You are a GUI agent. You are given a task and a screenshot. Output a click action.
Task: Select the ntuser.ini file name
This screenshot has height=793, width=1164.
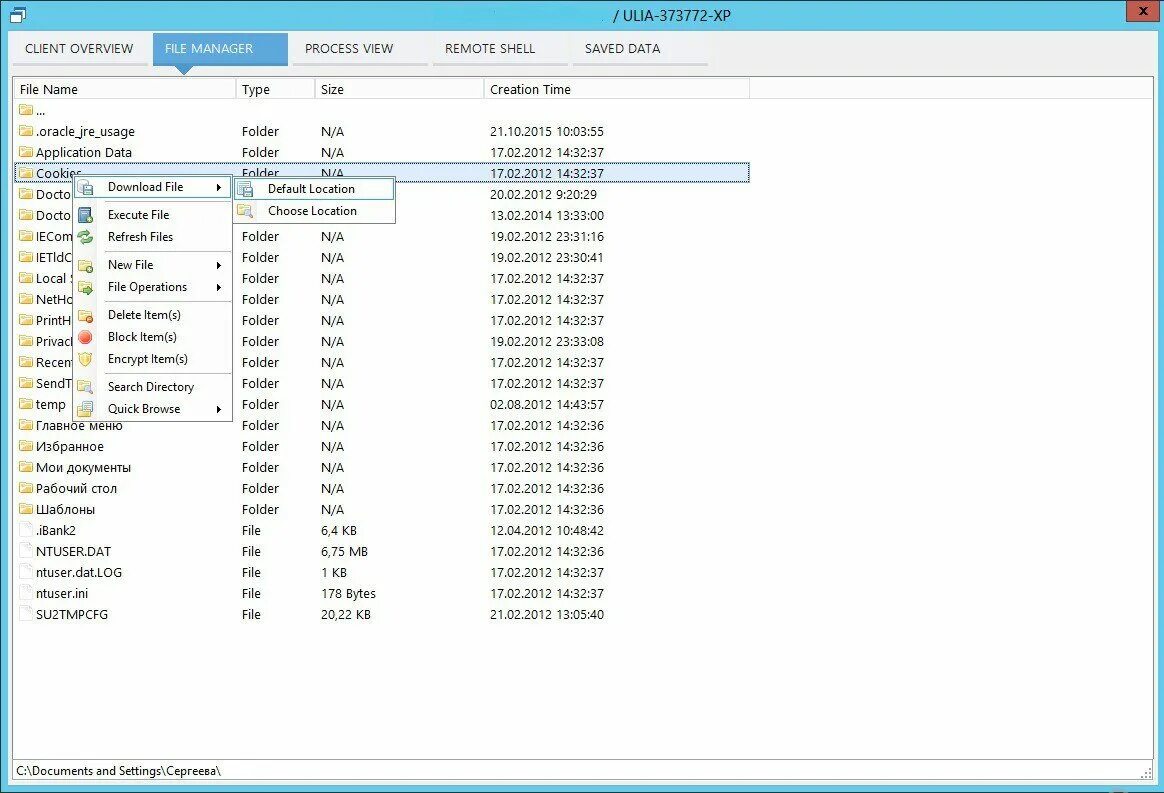click(x=62, y=593)
